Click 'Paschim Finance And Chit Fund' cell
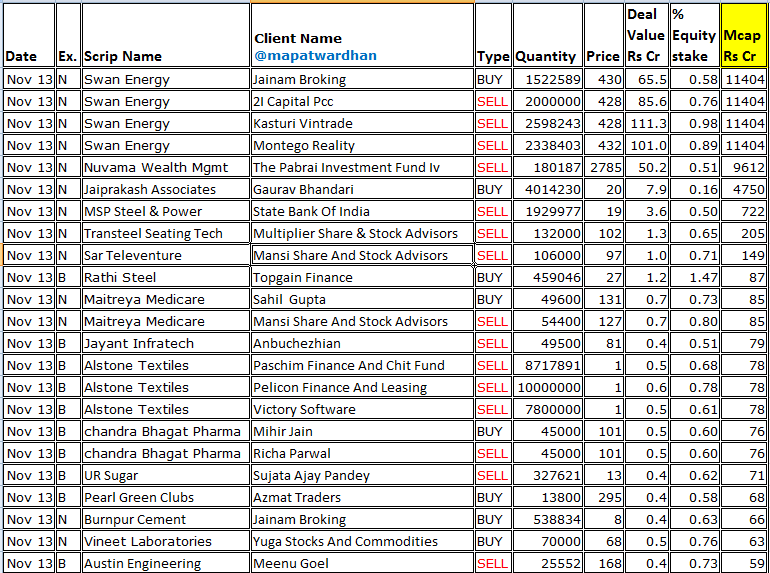770x573 pixels. (362, 366)
